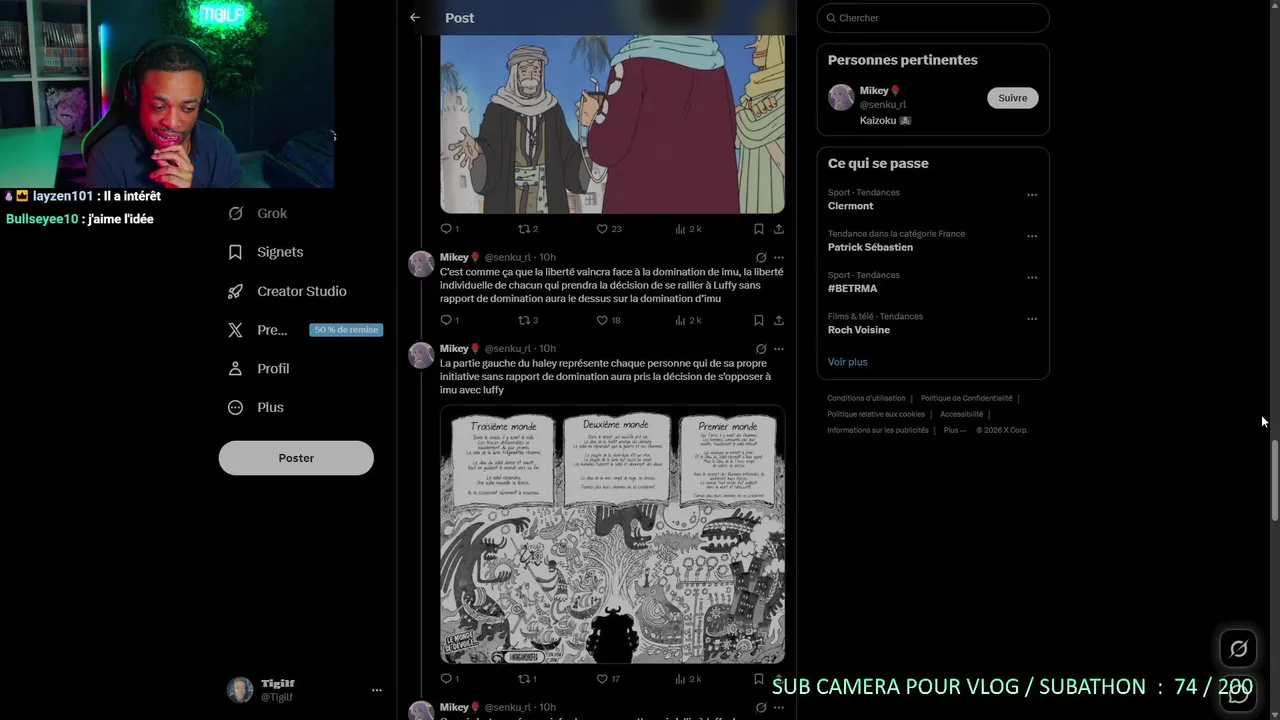Viewport: 1280px width, 720px height.
Task: Like the post showing 17 likes
Action: click(x=608, y=678)
